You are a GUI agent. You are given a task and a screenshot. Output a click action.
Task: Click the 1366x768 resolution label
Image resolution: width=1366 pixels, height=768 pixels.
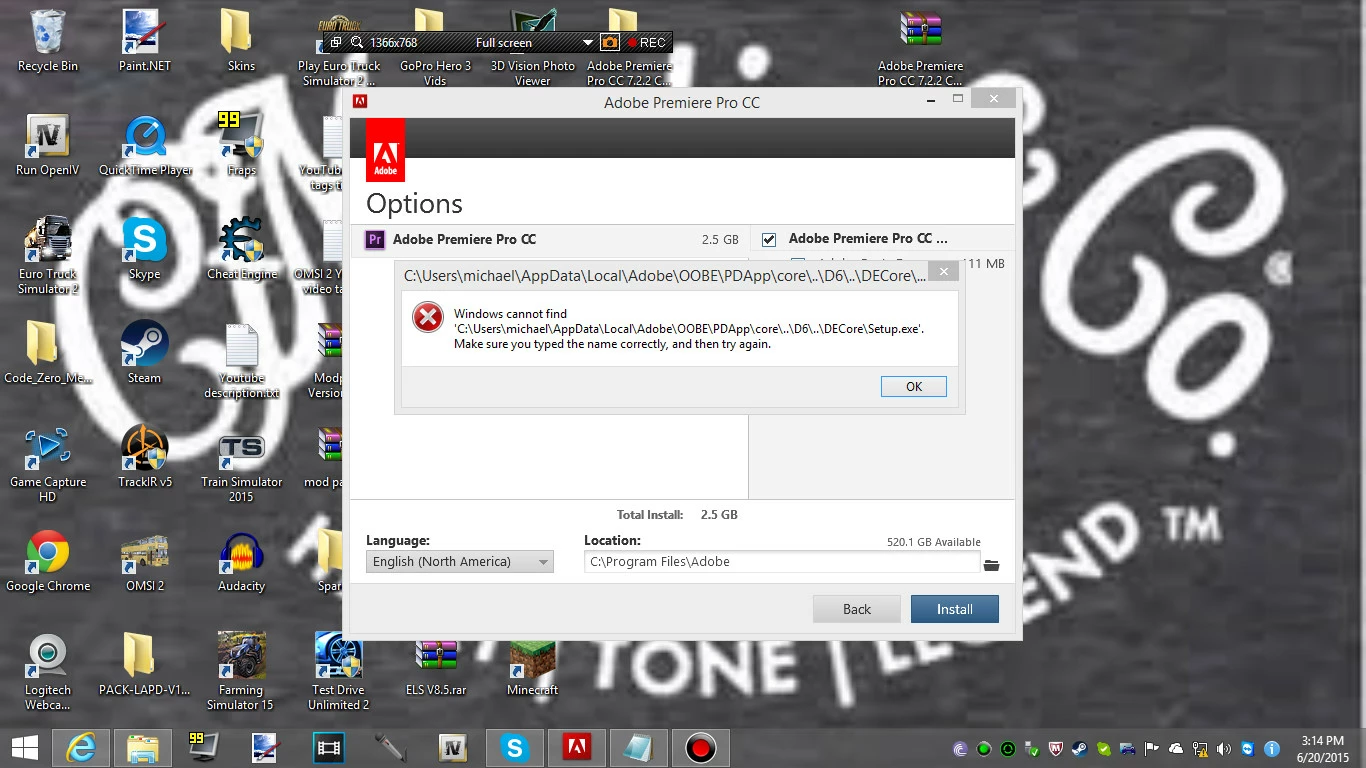pyautogui.click(x=393, y=43)
